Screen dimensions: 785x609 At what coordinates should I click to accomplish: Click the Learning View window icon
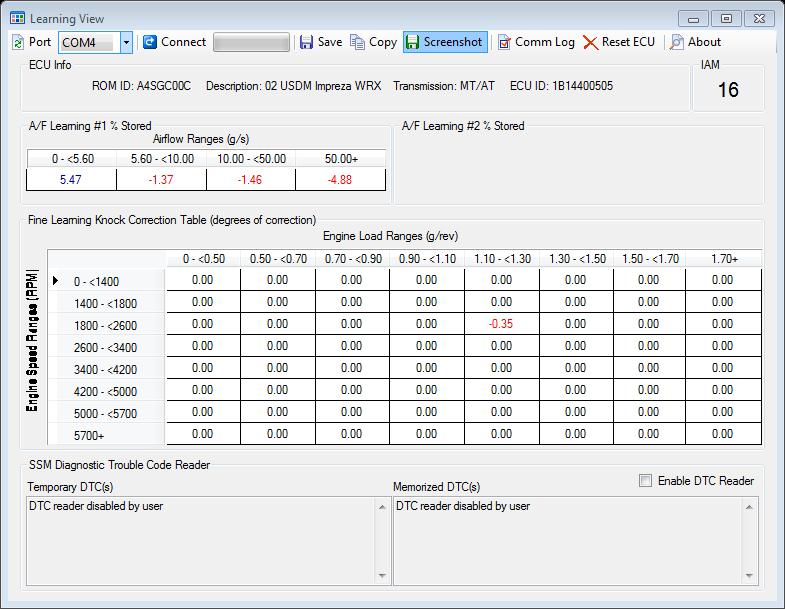[18, 18]
